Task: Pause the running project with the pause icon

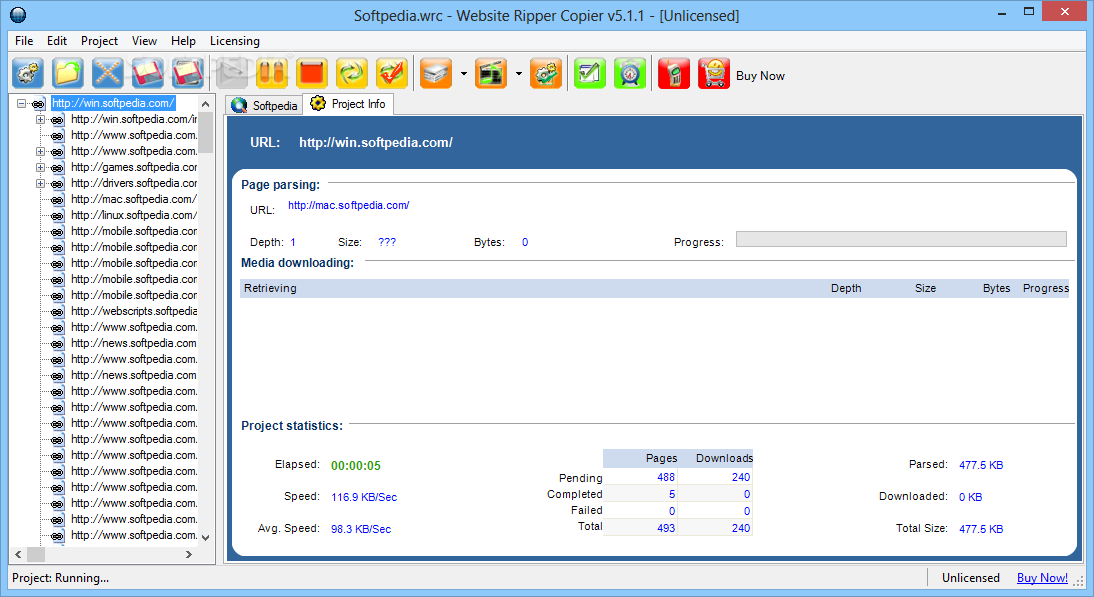Action: (x=272, y=74)
